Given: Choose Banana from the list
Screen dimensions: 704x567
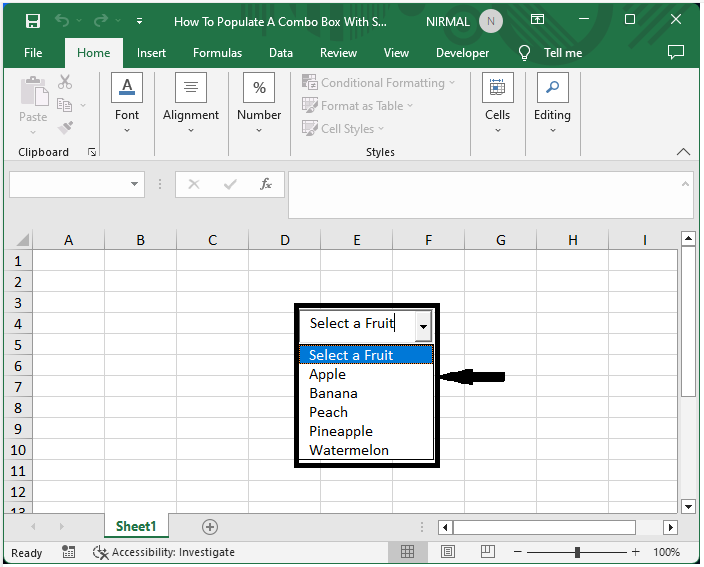Looking at the screenshot, I should coord(366,393).
